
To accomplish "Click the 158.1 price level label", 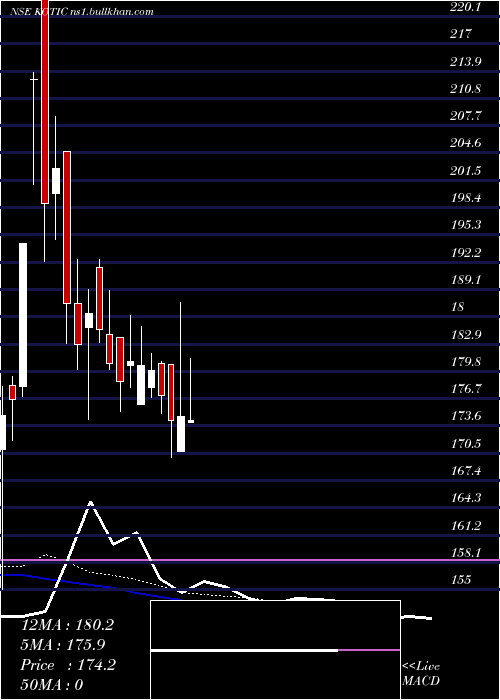I will [465, 553].
